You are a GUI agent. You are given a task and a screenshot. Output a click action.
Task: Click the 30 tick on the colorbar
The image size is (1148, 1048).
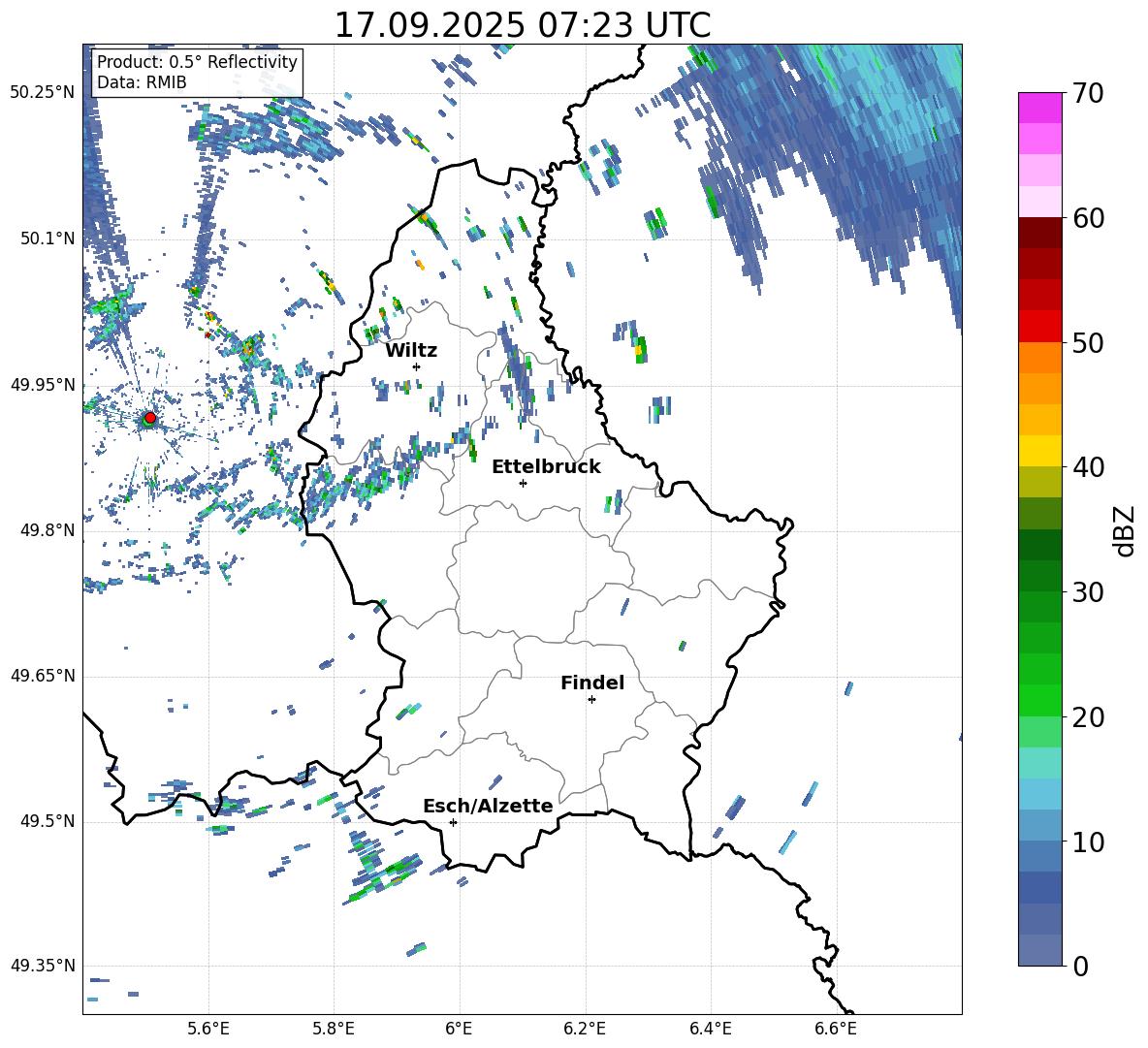1088,592
